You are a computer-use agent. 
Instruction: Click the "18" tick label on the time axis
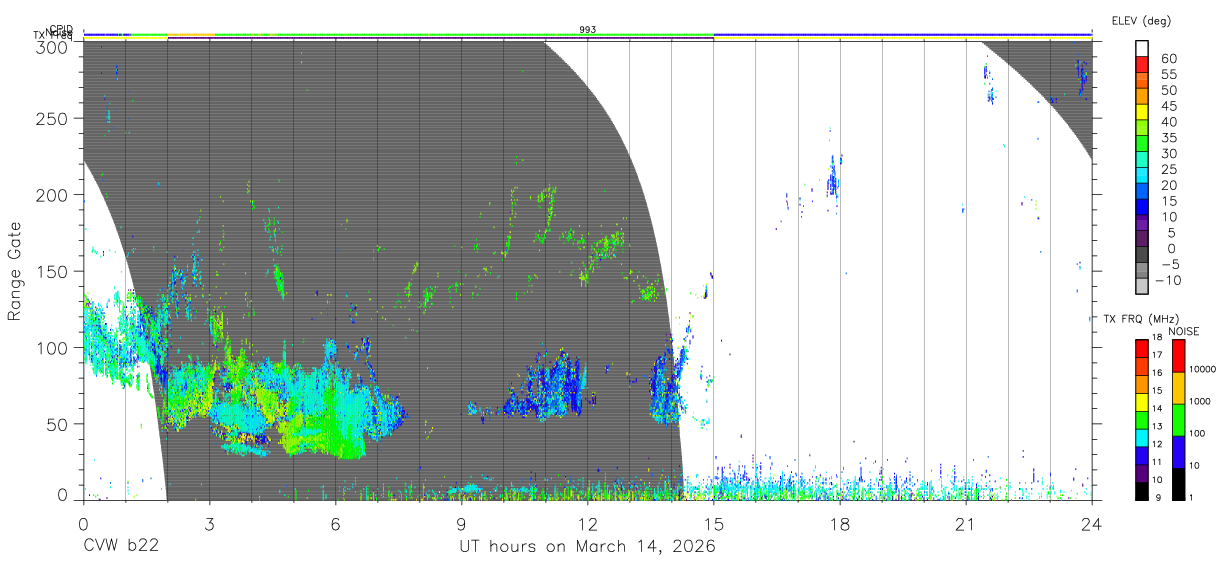pyautogui.click(x=840, y=523)
